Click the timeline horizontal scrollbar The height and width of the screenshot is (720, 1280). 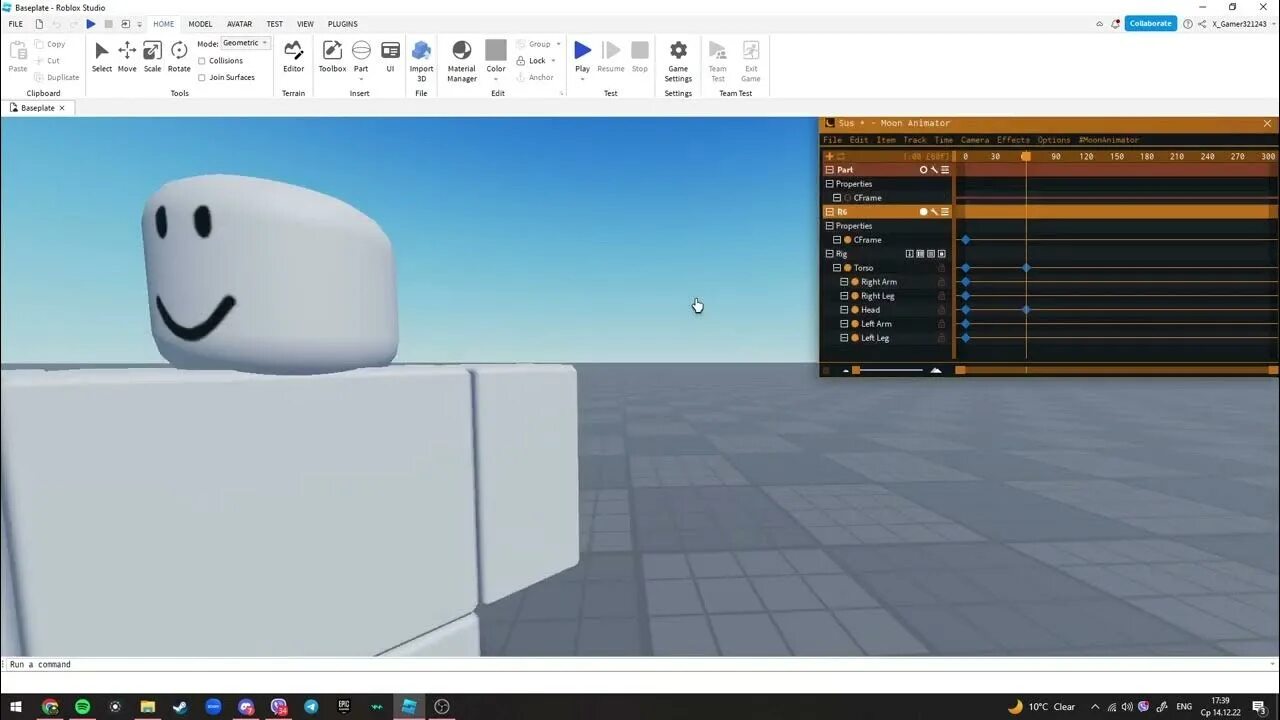click(x=1116, y=370)
